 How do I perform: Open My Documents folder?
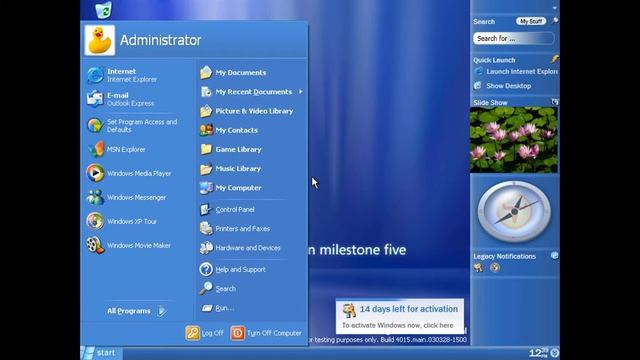click(233, 73)
